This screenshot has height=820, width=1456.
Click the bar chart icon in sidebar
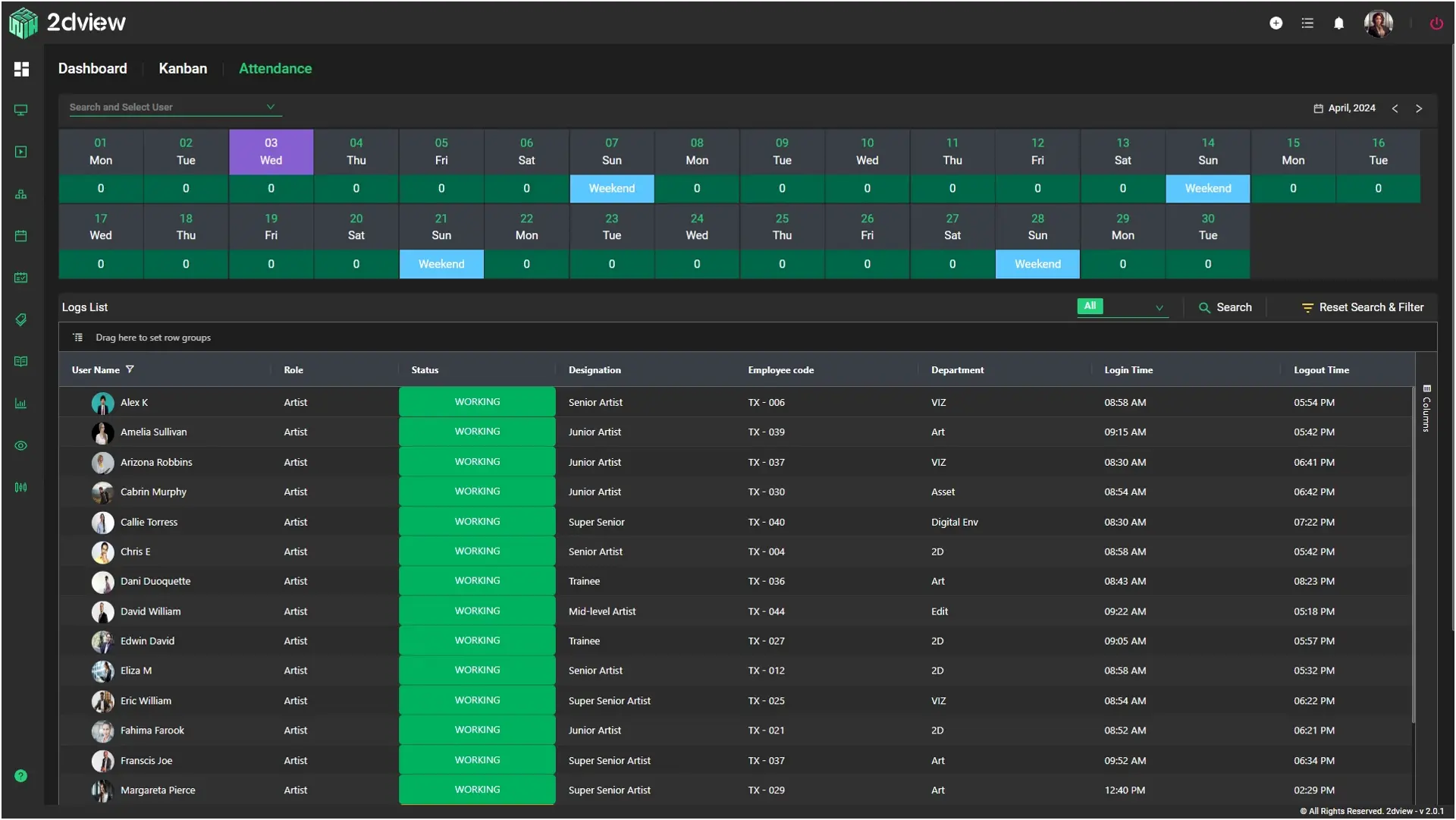click(x=21, y=404)
